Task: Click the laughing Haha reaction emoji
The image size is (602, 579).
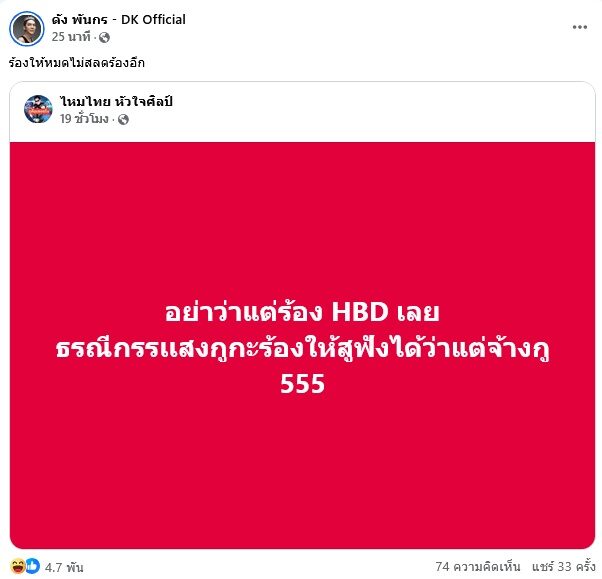Action: [x=18, y=566]
